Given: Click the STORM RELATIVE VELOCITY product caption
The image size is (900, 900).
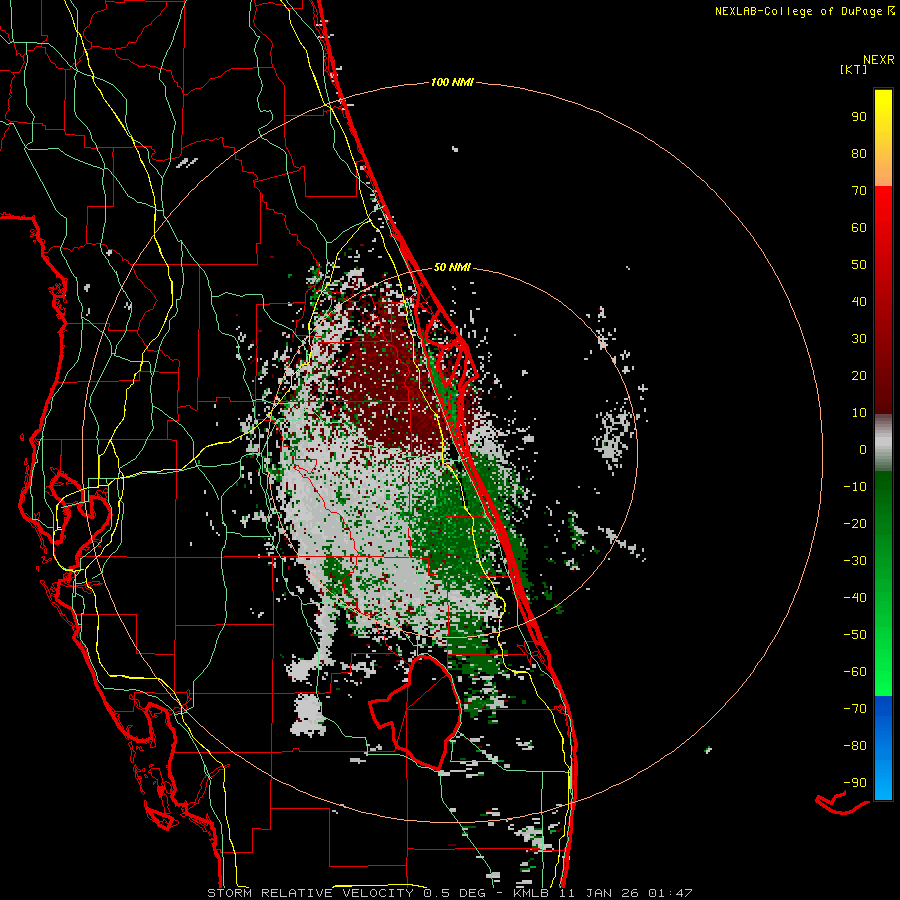Looking at the screenshot, I should tap(310, 893).
